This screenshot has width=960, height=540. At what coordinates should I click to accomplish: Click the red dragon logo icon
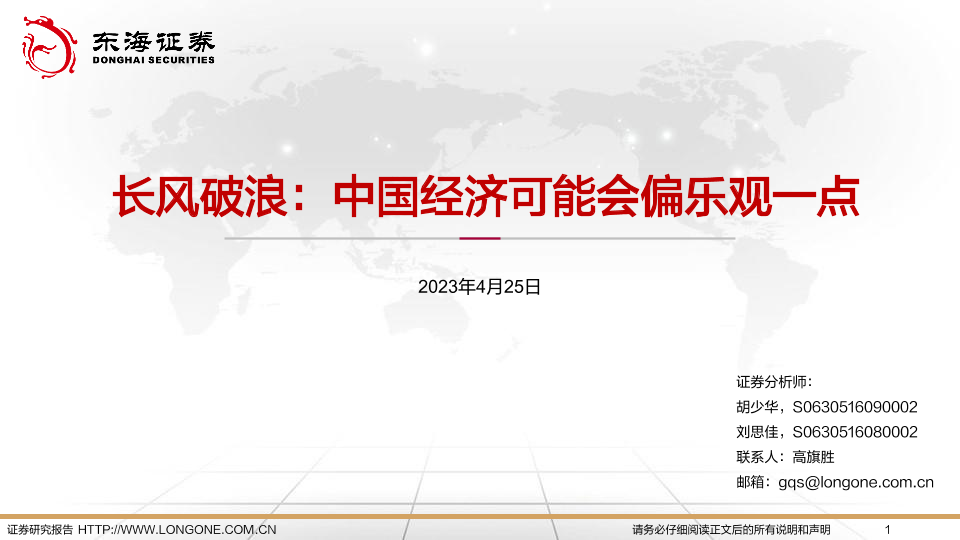(x=48, y=45)
